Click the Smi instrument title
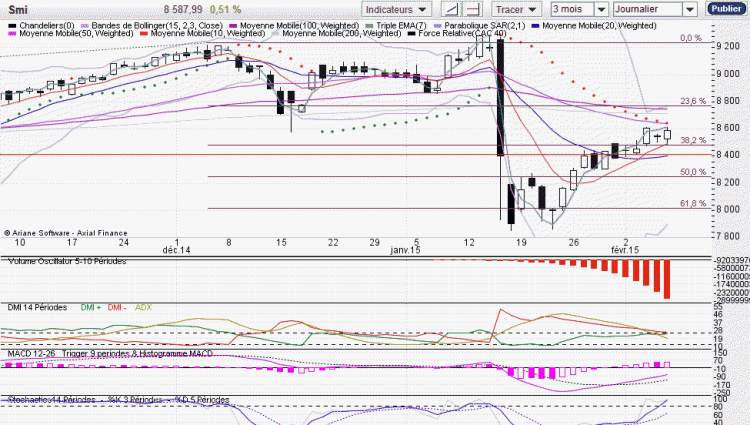The image size is (750, 425). click(18, 10)
